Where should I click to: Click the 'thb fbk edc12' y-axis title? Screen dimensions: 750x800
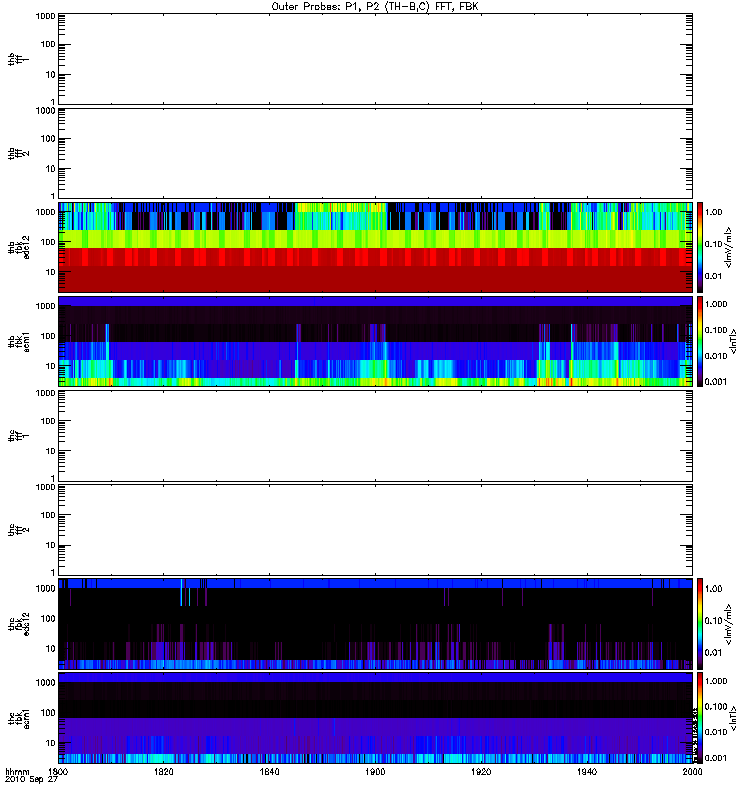click(x=18, y=247)
